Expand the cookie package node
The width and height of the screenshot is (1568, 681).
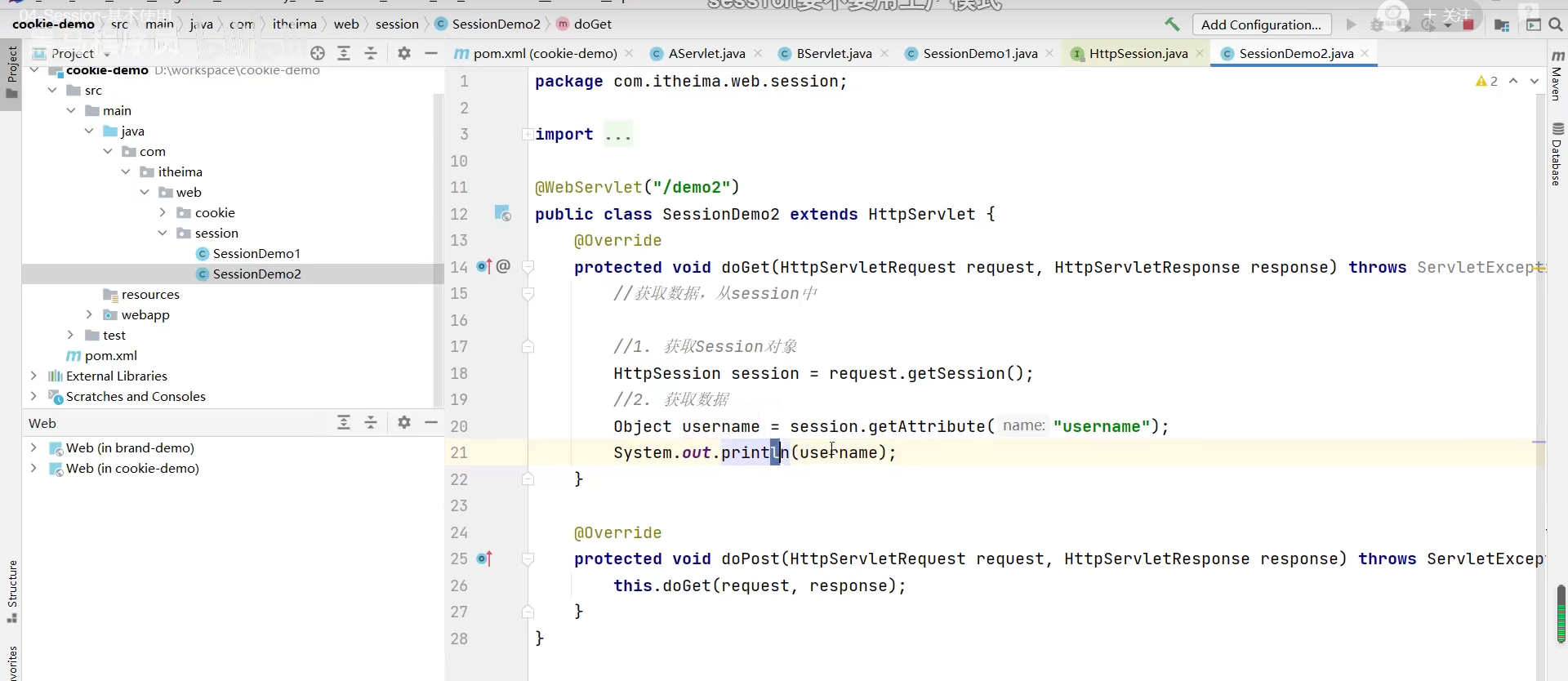(x=163, y=212)
